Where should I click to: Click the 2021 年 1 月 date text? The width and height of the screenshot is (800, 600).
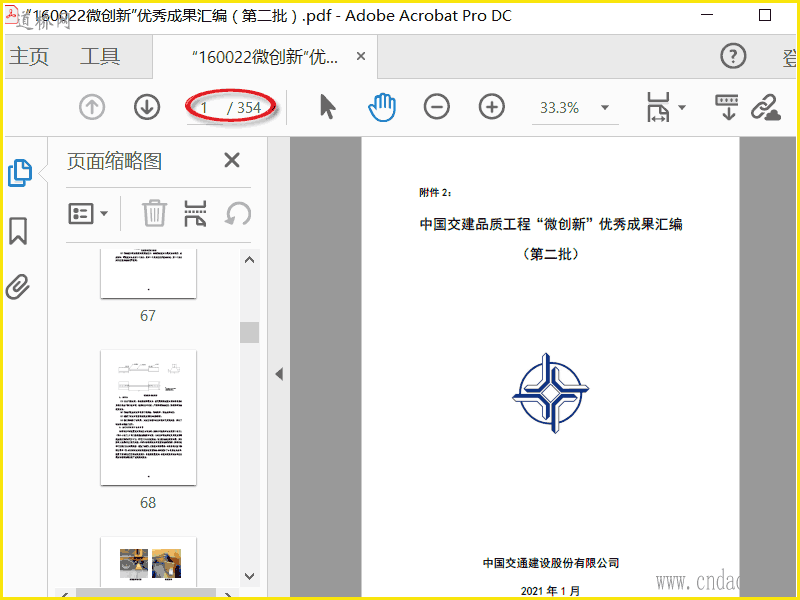tap(551, 591)
